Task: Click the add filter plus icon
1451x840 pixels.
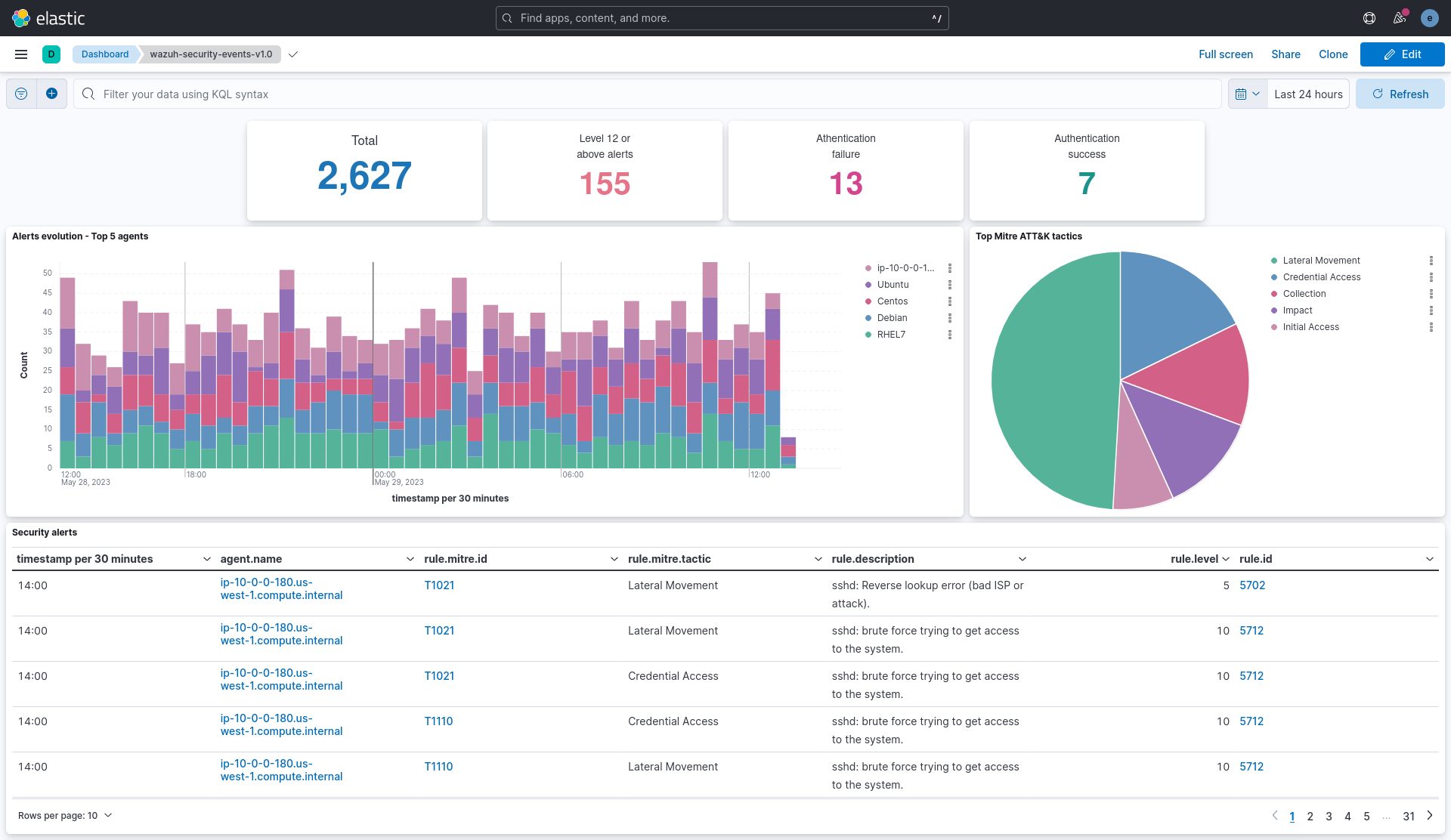Action: coord(51,94)
